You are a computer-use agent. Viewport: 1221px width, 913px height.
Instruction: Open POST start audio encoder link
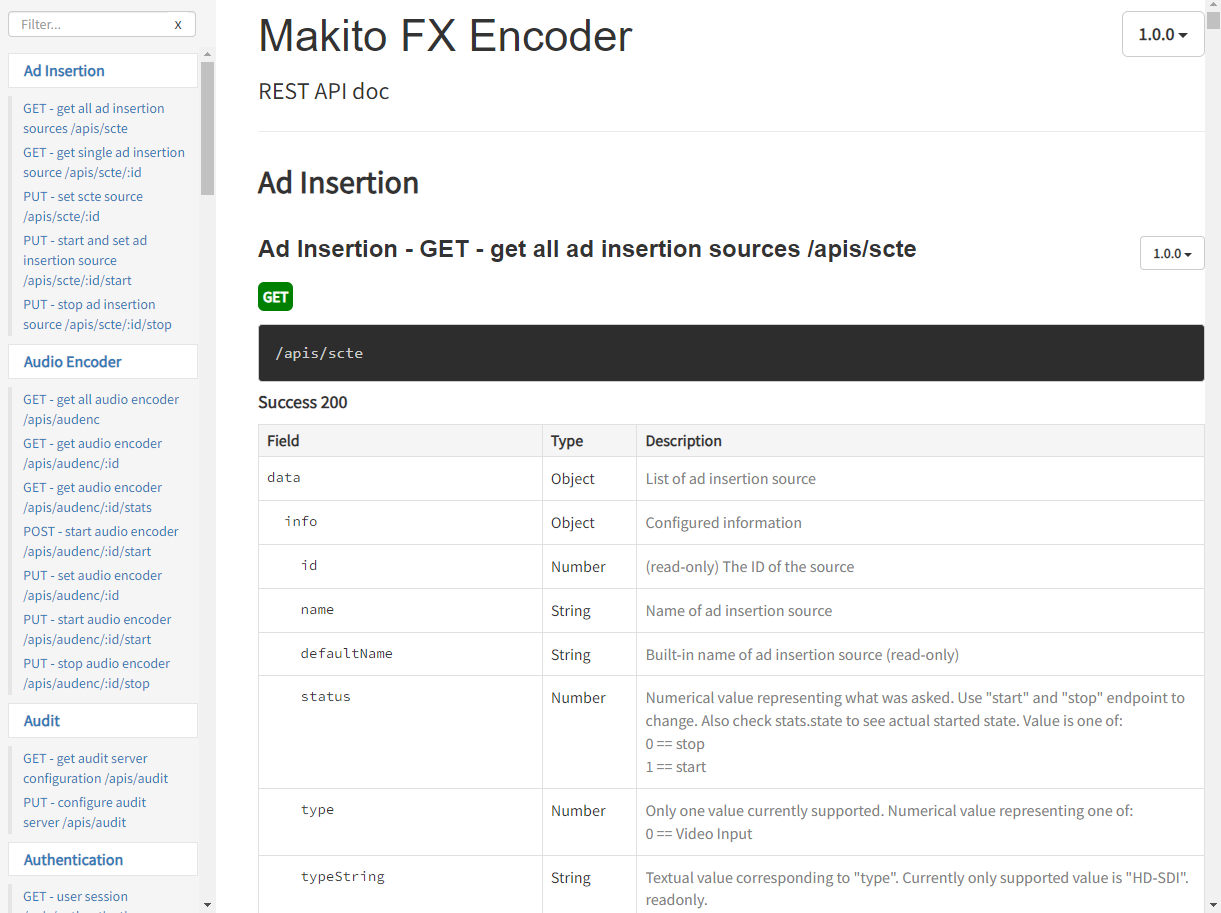[x=101, y=541]
